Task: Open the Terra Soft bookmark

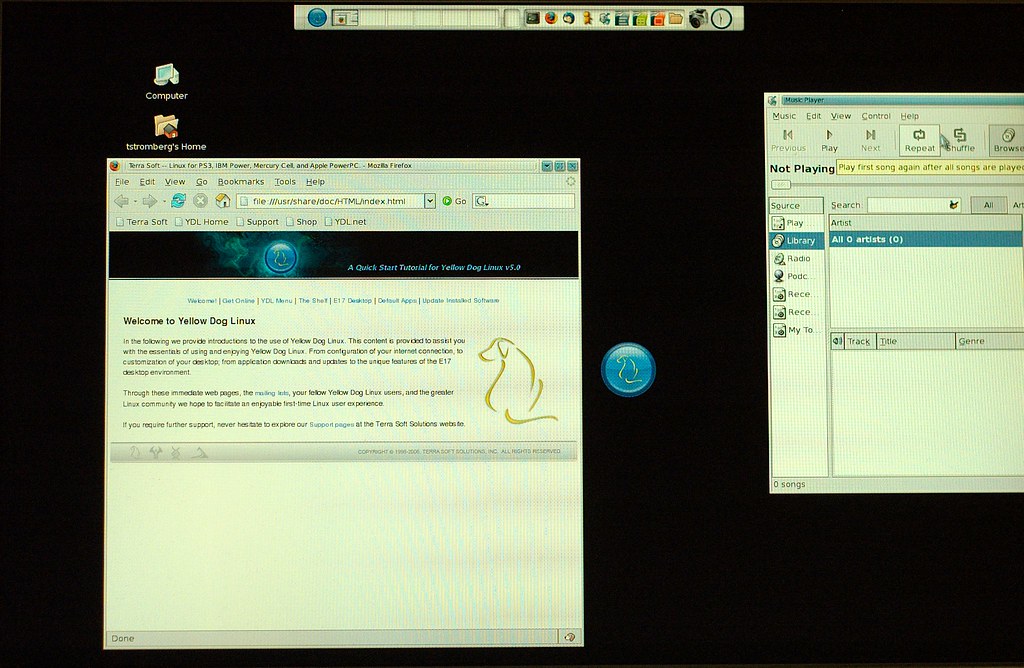Action: 142,222
